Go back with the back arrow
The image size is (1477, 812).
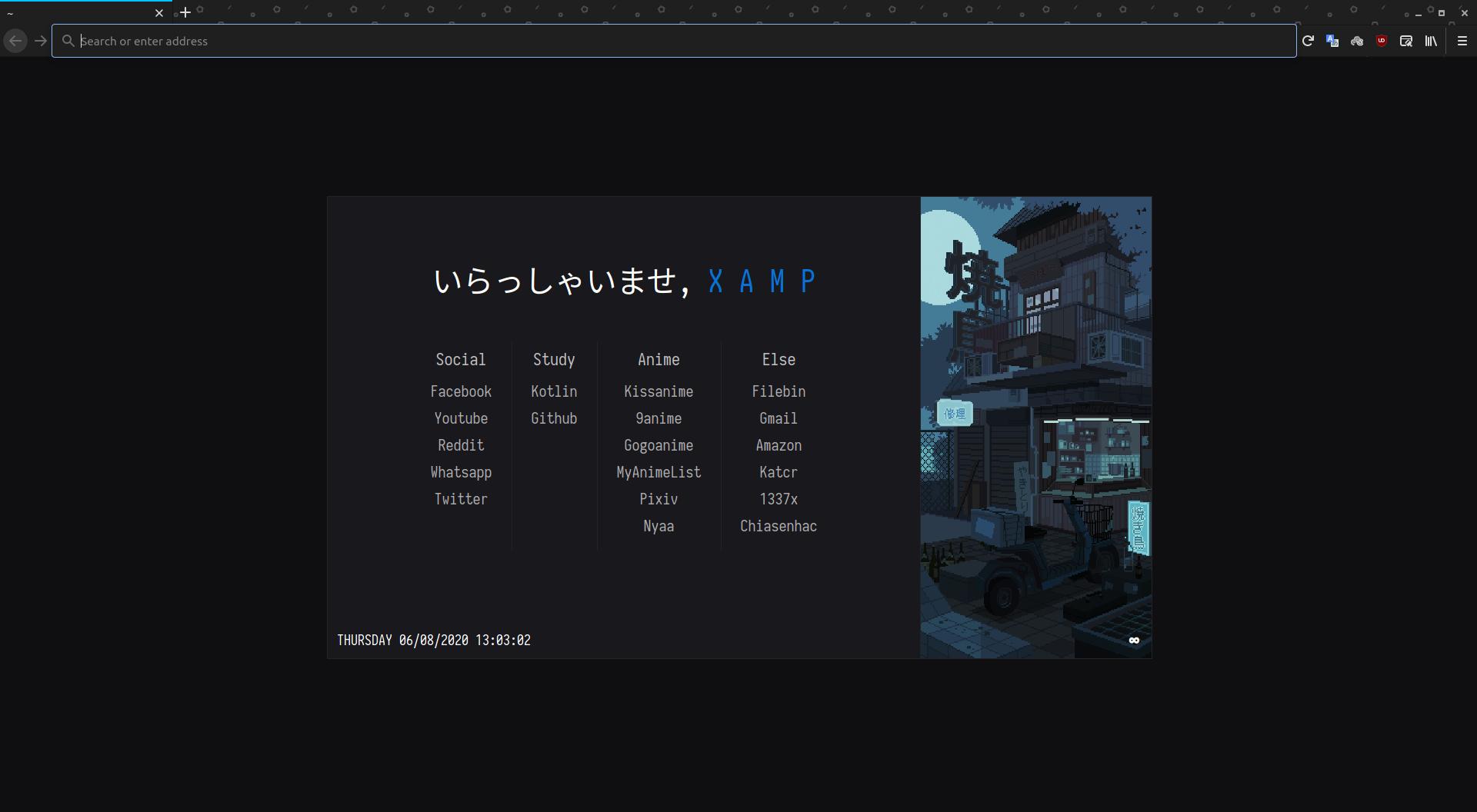pos(15,41)
